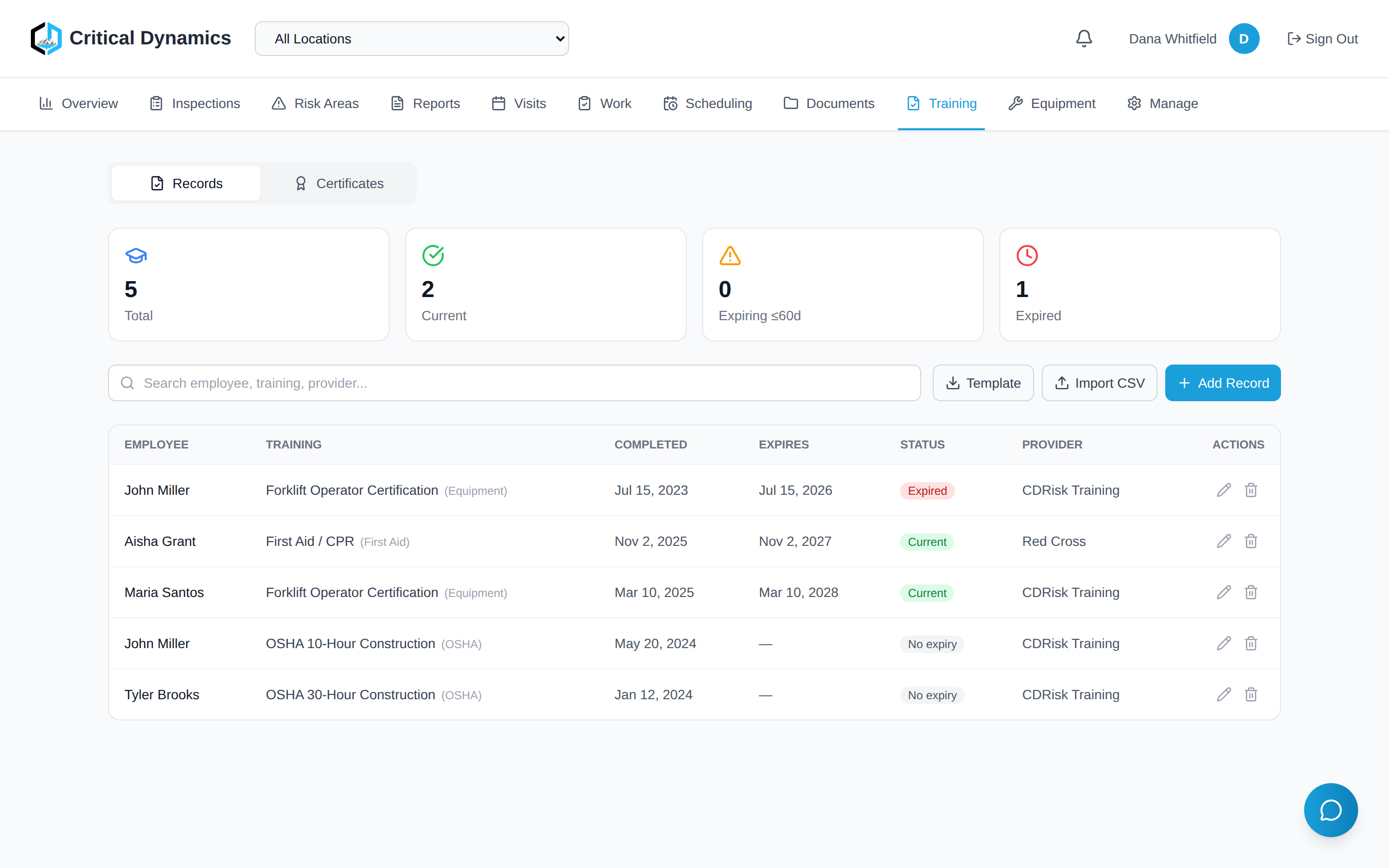Open the Reports tab
The width and height of the screenshot is (1389, 868).
pos(425,103)
